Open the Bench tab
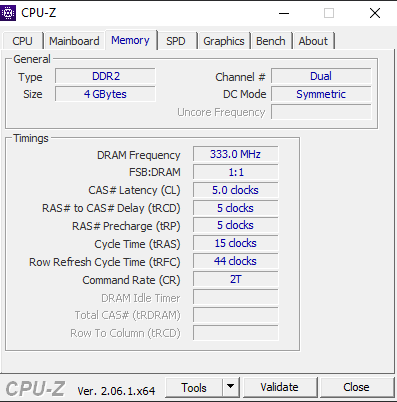Viewport: 397px width, 402px height. 271,41
